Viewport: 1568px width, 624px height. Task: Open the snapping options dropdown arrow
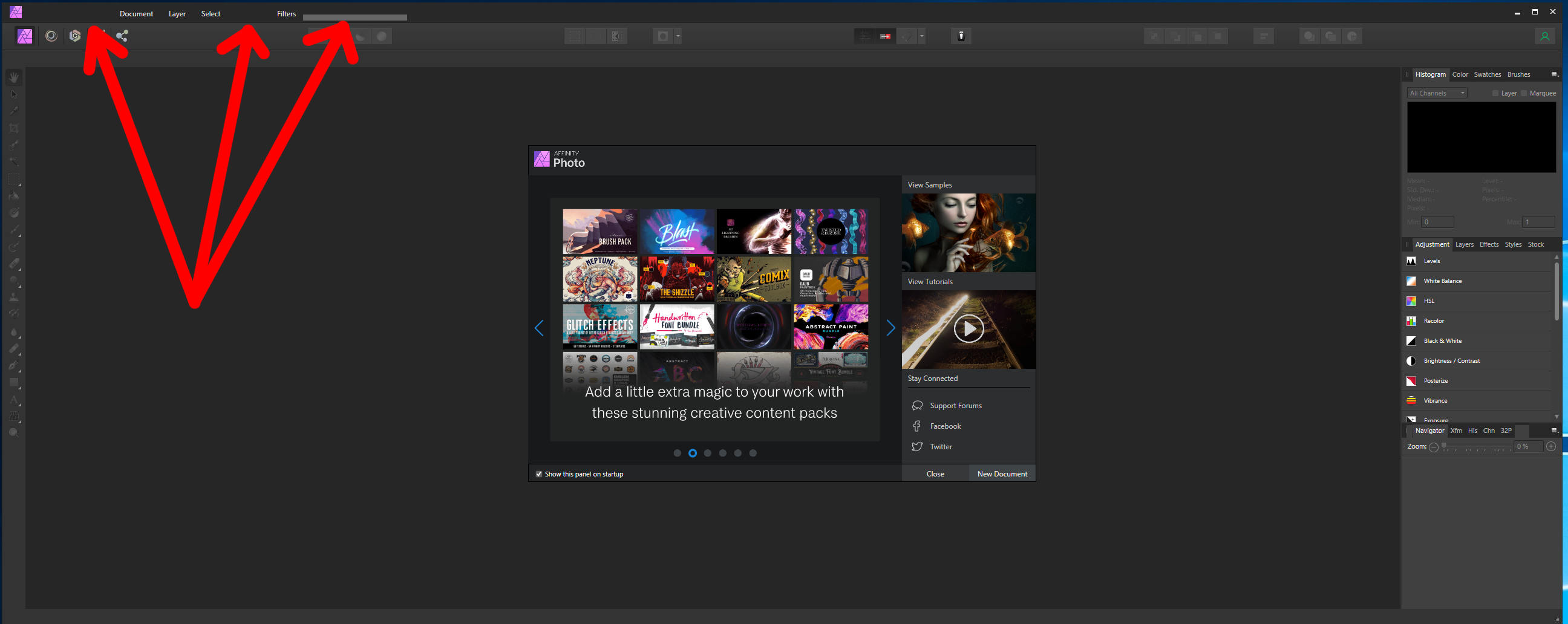click(x=921, y=36)
